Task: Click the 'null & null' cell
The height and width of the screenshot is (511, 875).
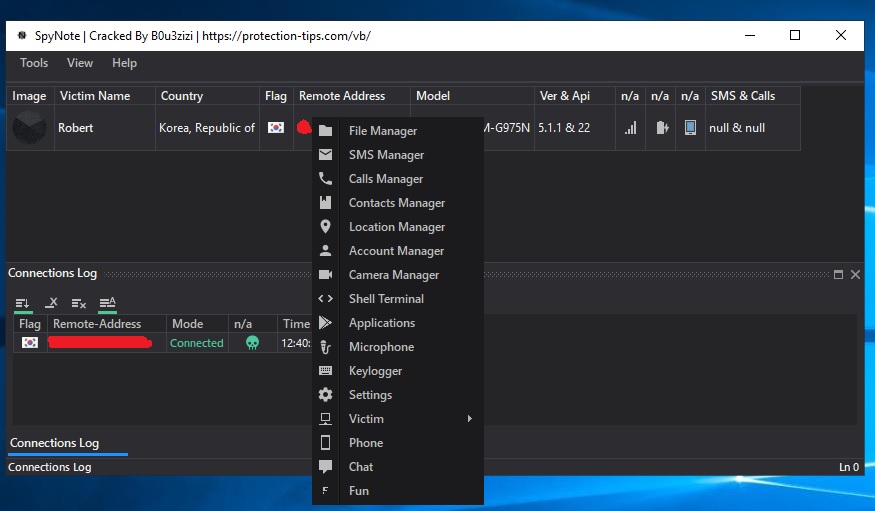Action: click(752, 128)
